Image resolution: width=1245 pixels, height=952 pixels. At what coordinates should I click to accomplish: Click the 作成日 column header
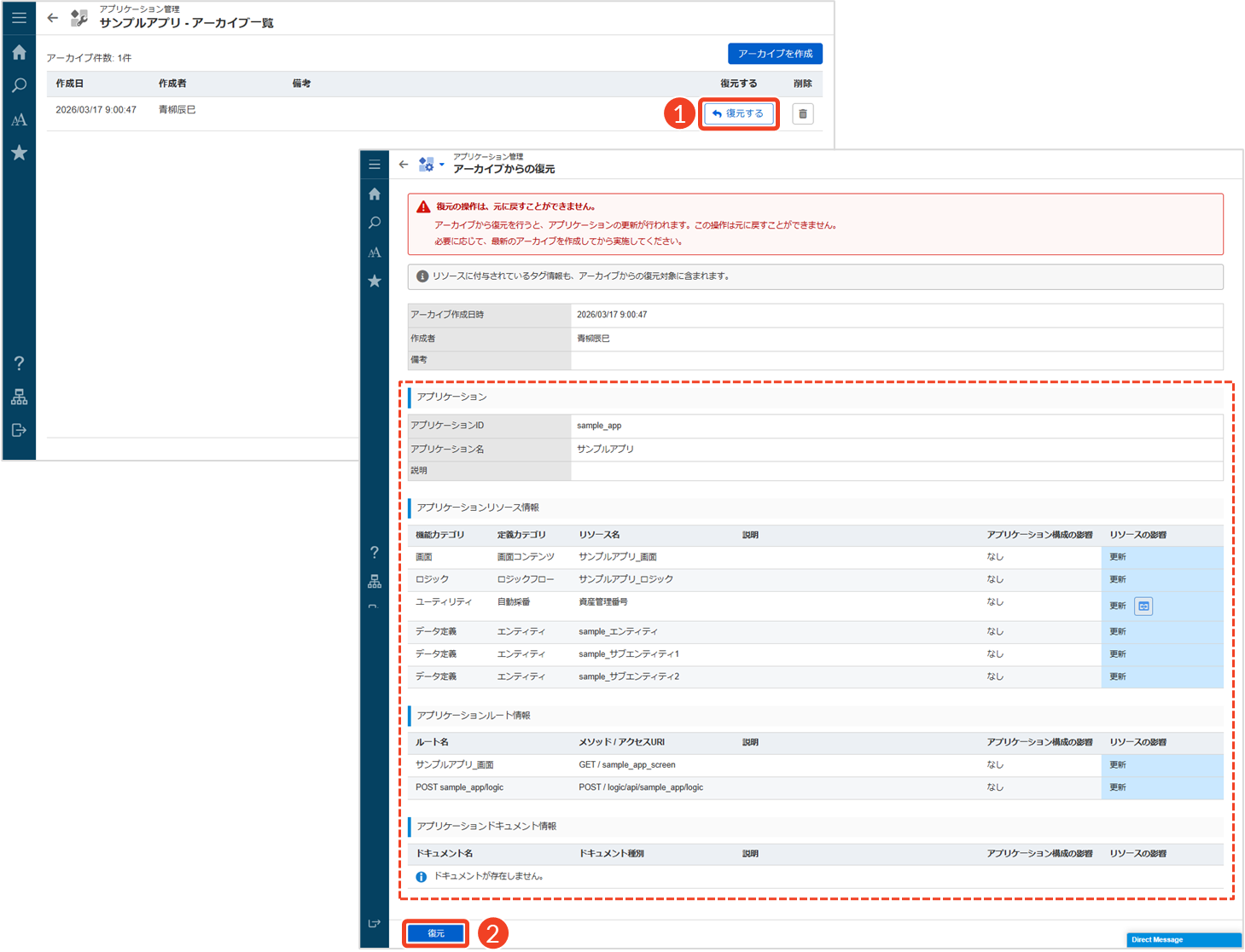(70, 84)
